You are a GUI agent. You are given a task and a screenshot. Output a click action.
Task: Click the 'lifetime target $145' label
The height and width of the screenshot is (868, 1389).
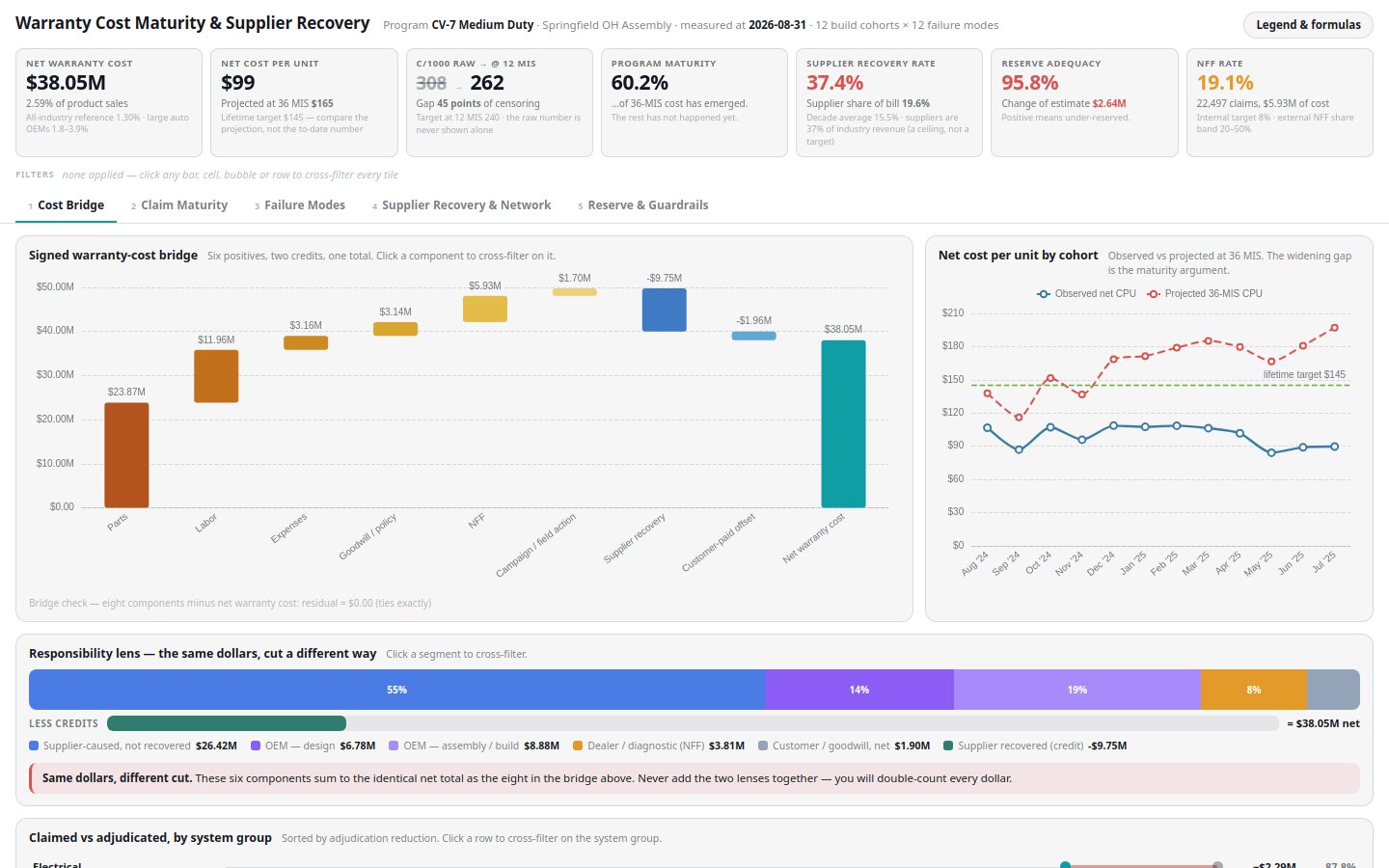coord(1304,374)
